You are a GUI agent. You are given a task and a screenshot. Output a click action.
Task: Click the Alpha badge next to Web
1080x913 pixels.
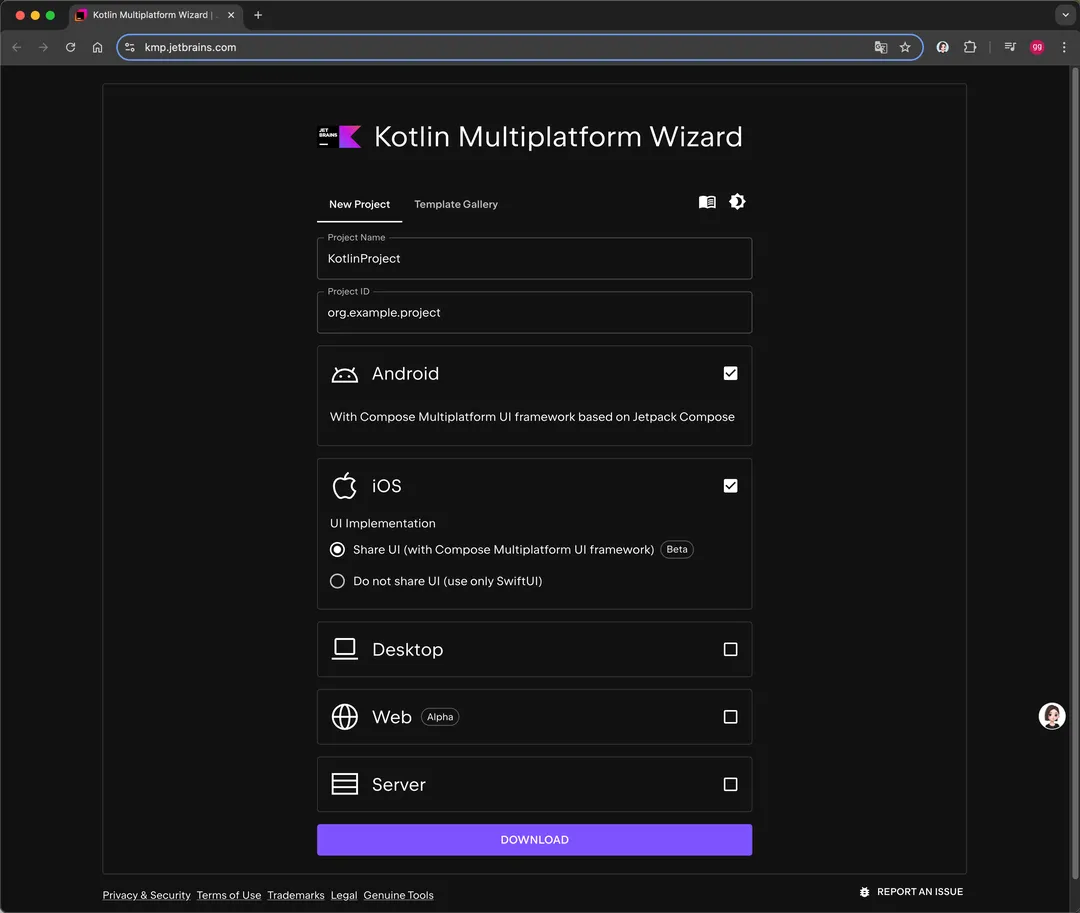point(439,717)
